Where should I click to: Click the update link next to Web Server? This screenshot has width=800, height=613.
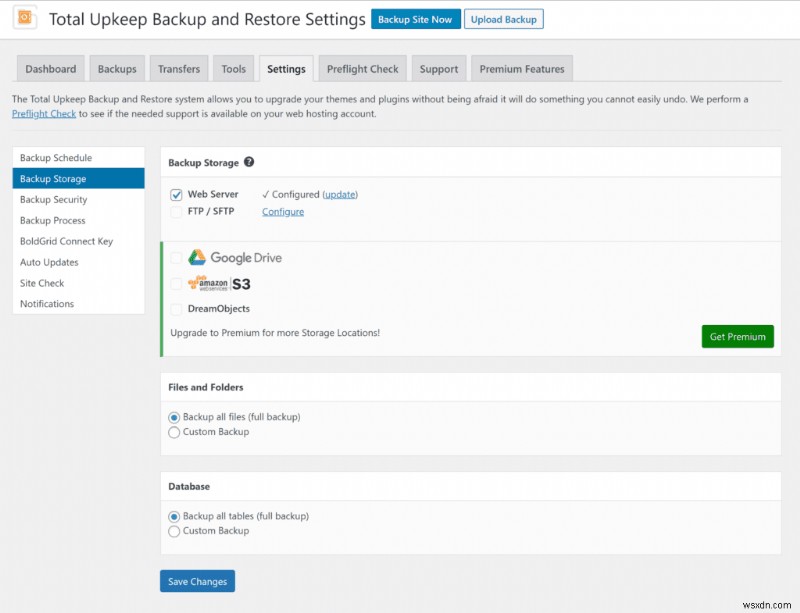pyautogui.click(x=338, y=194)
